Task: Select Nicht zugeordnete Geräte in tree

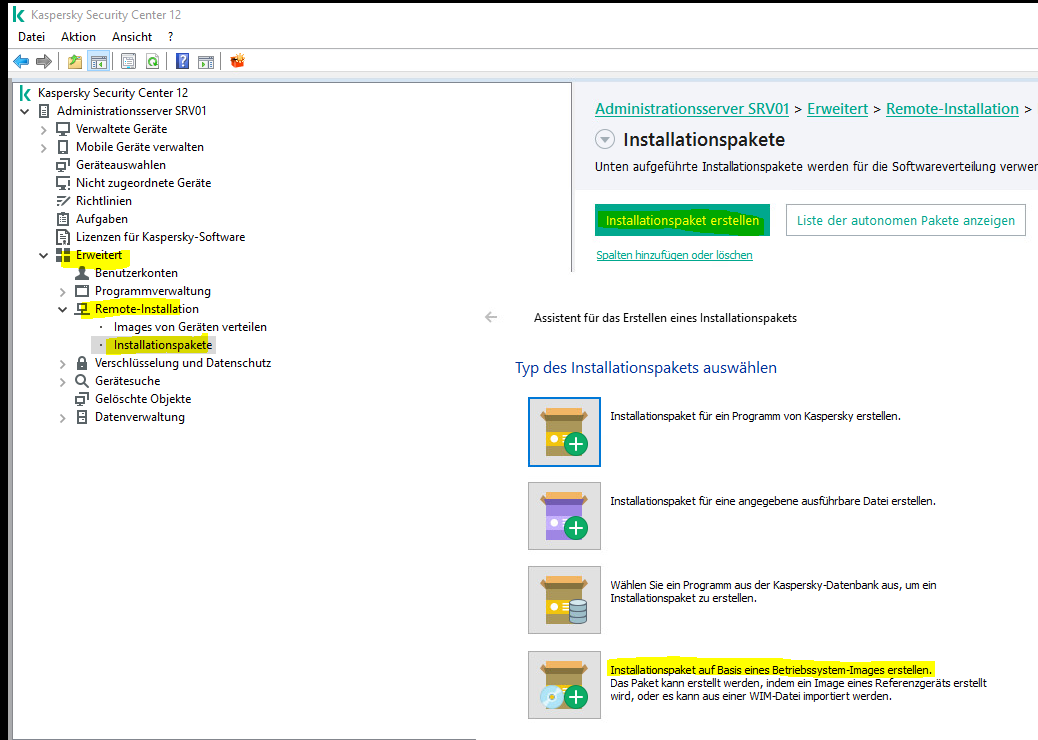Action: [143, 183]
